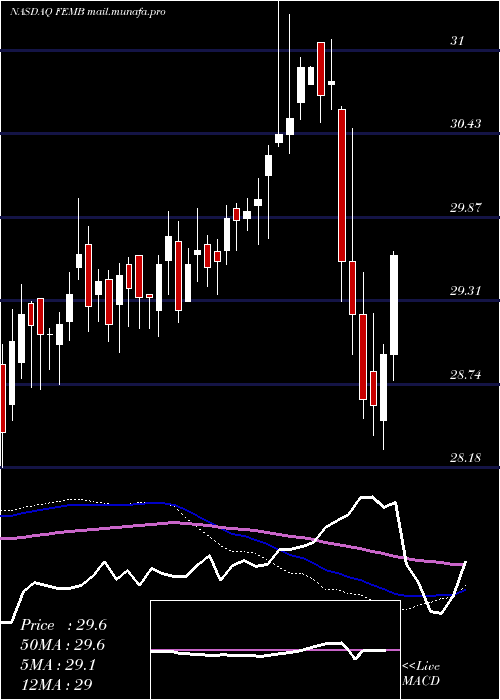
Task: Select the 28.18 price axis label
Action: (466, 458)
